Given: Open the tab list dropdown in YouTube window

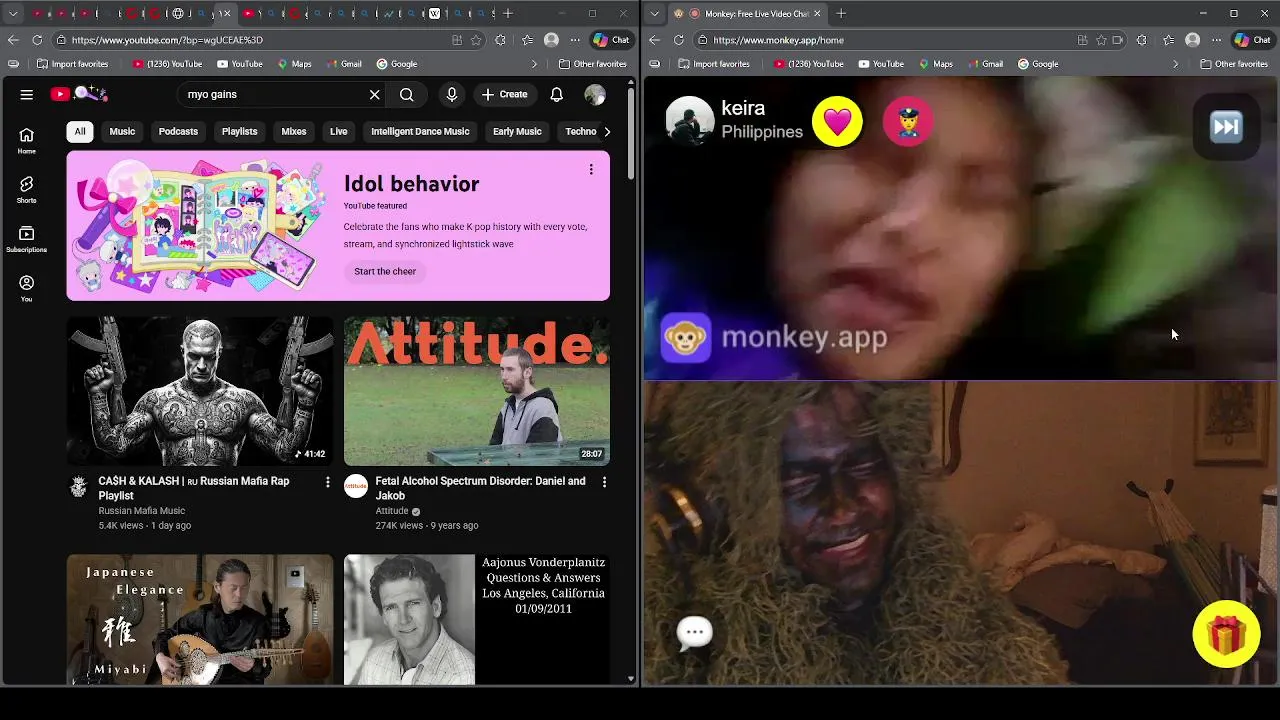Looking at the screenshot, I should click(x=13, y=14).
